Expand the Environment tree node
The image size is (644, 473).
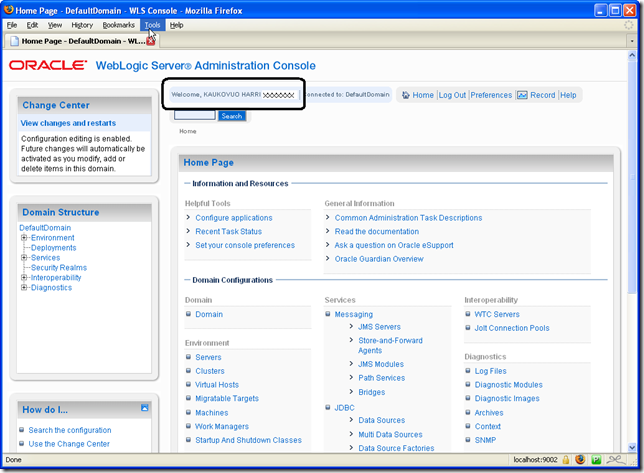pyautogui.click(x=24, y=237)
